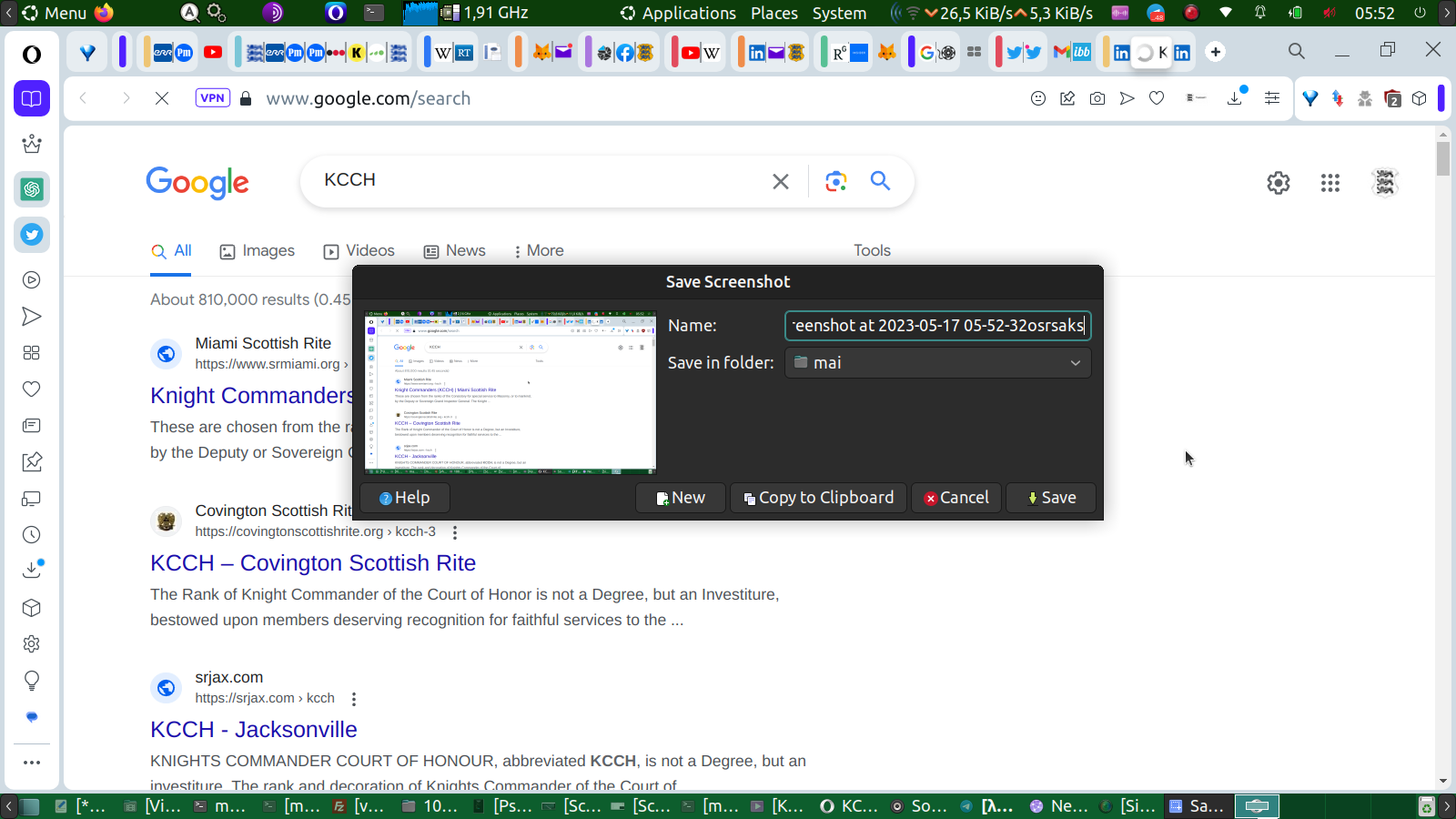Click New to take another screenshot

point(681,498)
